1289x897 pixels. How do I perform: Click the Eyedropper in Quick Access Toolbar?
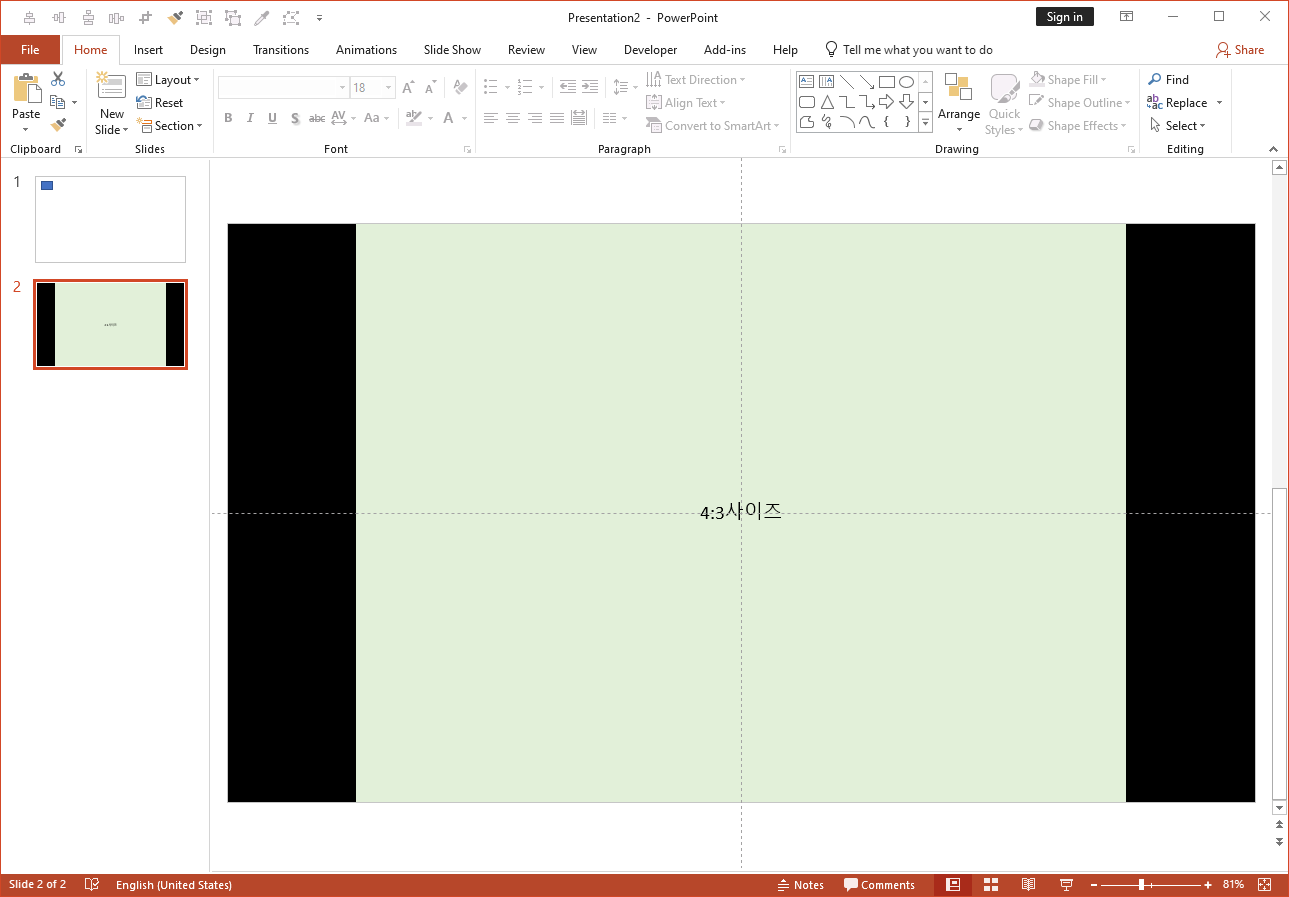[262, 17]
